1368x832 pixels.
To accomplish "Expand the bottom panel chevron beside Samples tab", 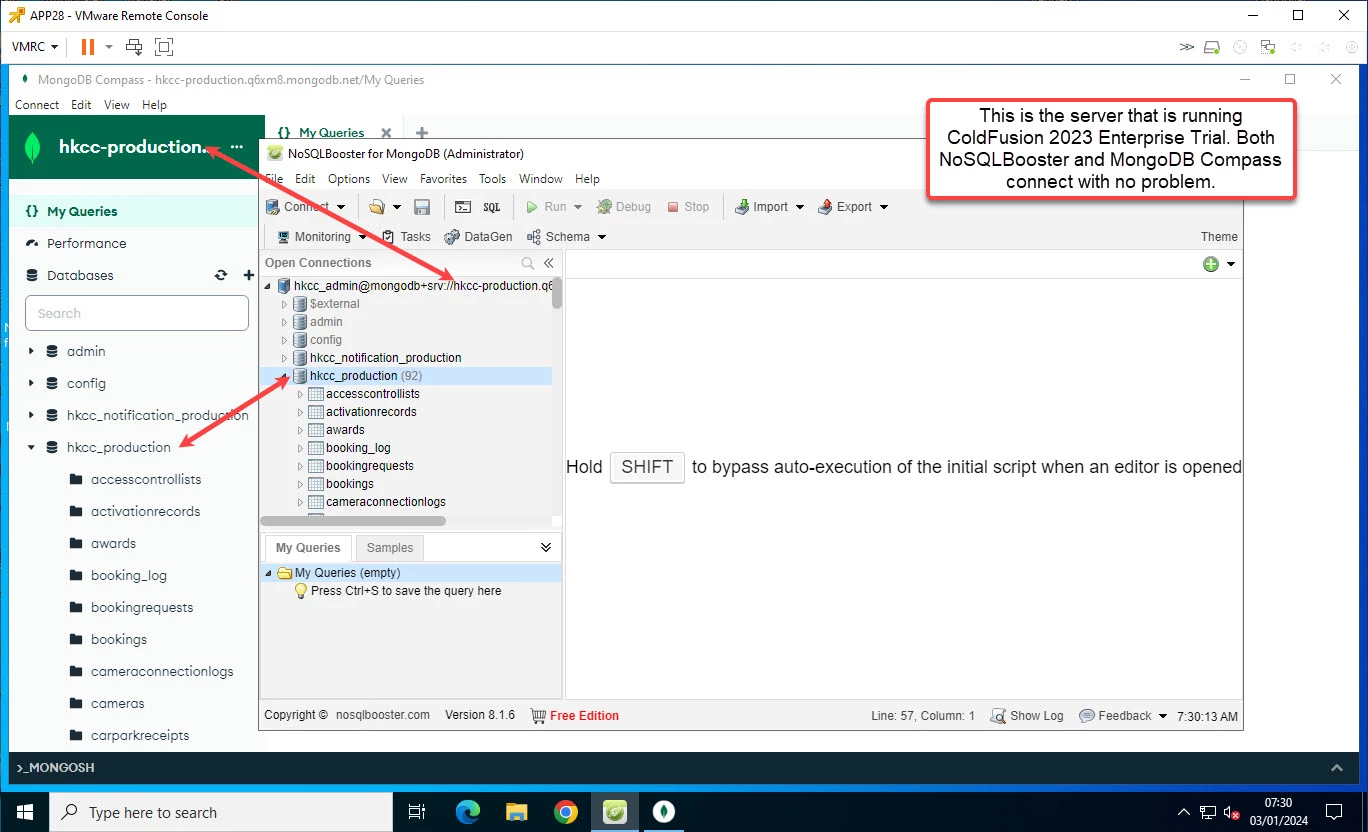I will [x=546, y=547].
